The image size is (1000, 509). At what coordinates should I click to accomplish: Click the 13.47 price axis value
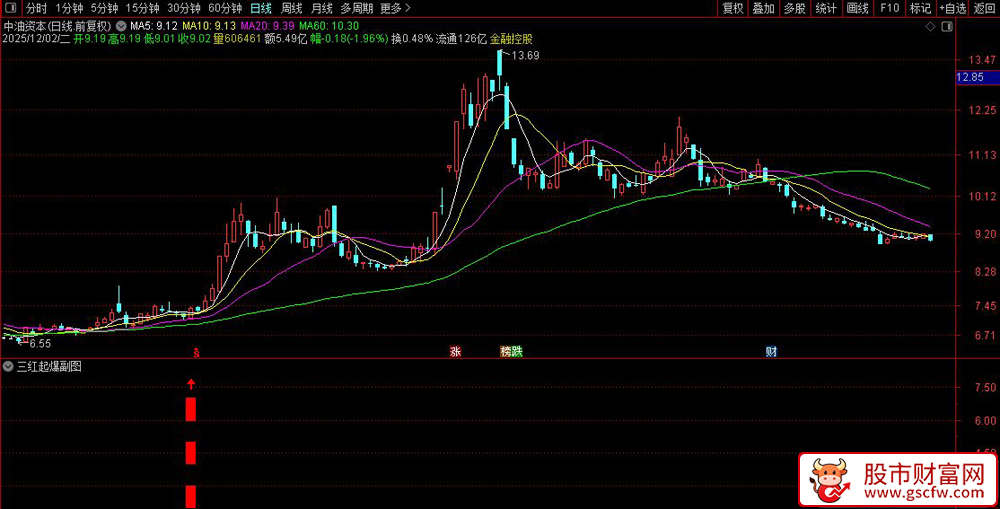[x=983, y=60]
